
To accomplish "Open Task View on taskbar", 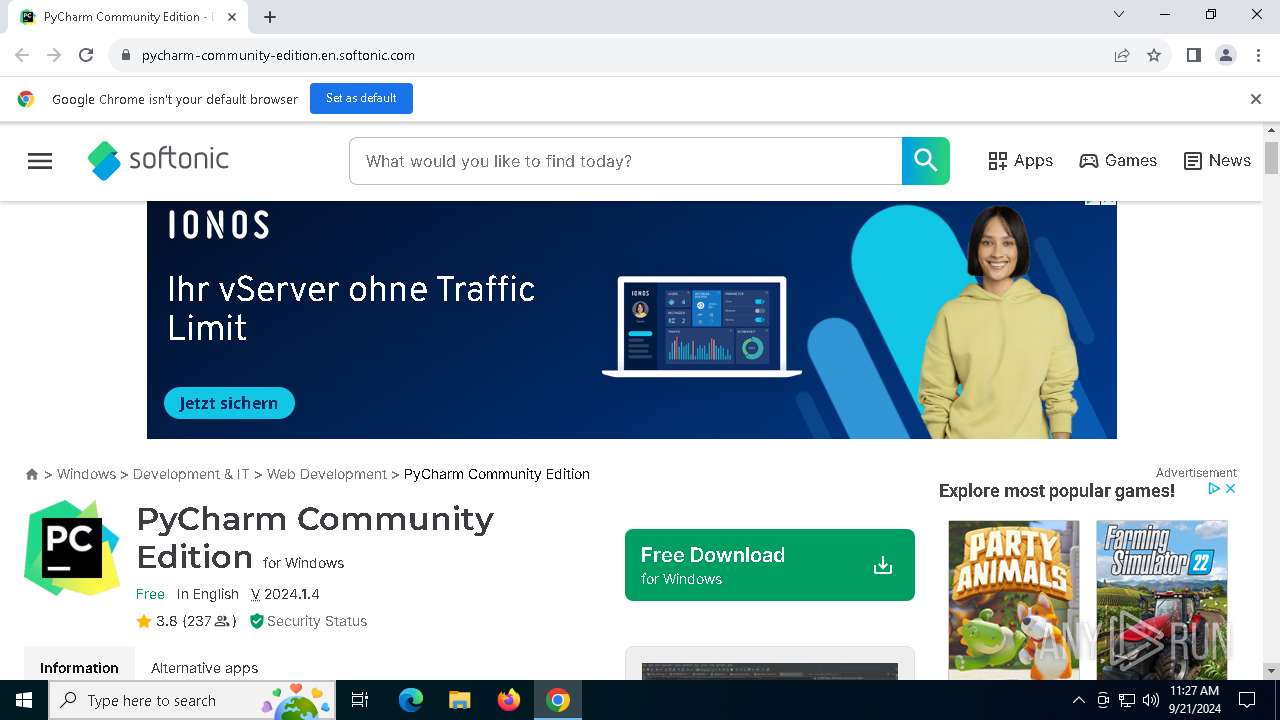I will 360,700.
